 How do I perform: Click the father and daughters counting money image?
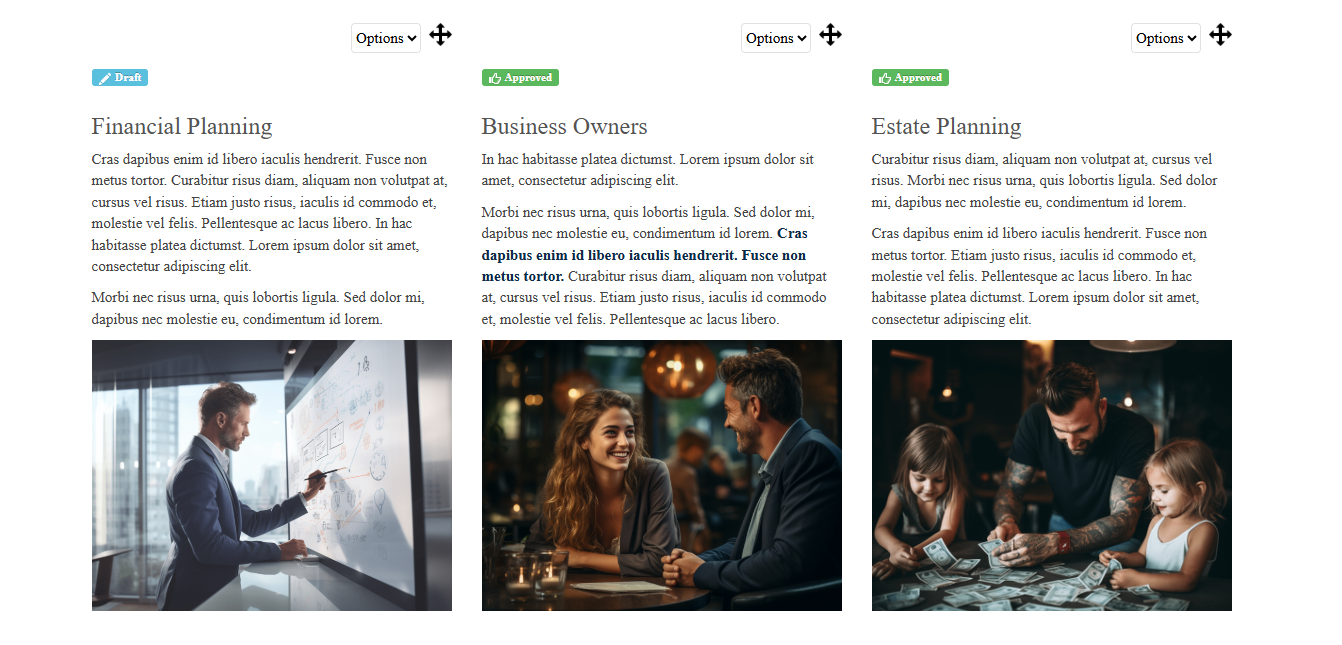1052,475
